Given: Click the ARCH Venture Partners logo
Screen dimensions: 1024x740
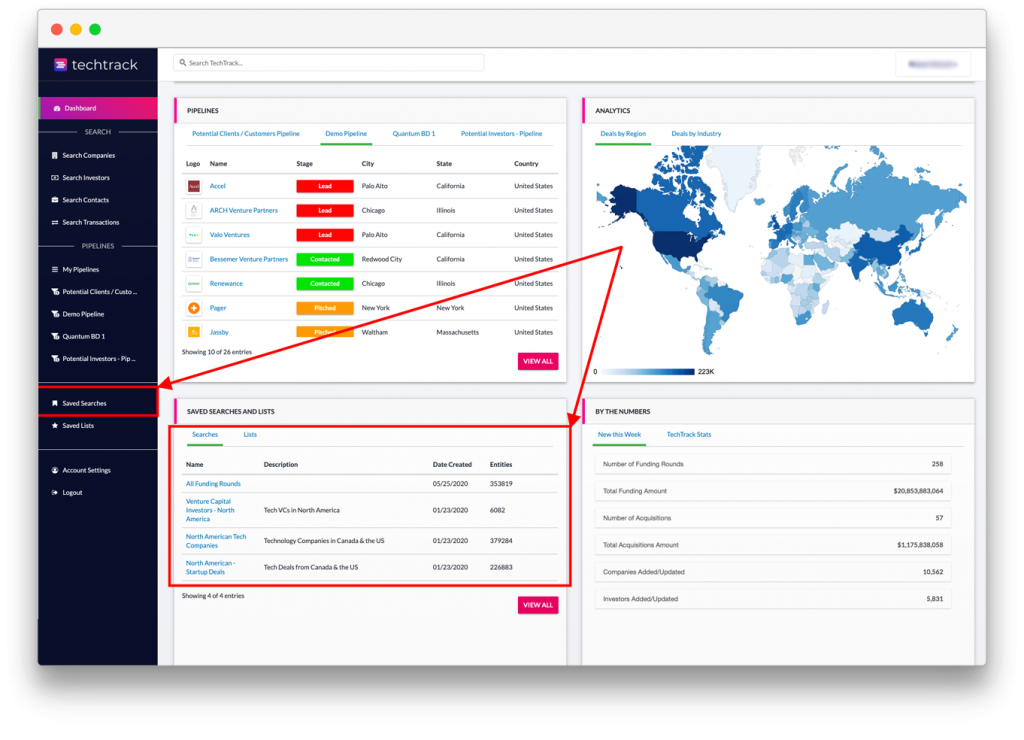Looking at the screenshot, I should (193, 210).
